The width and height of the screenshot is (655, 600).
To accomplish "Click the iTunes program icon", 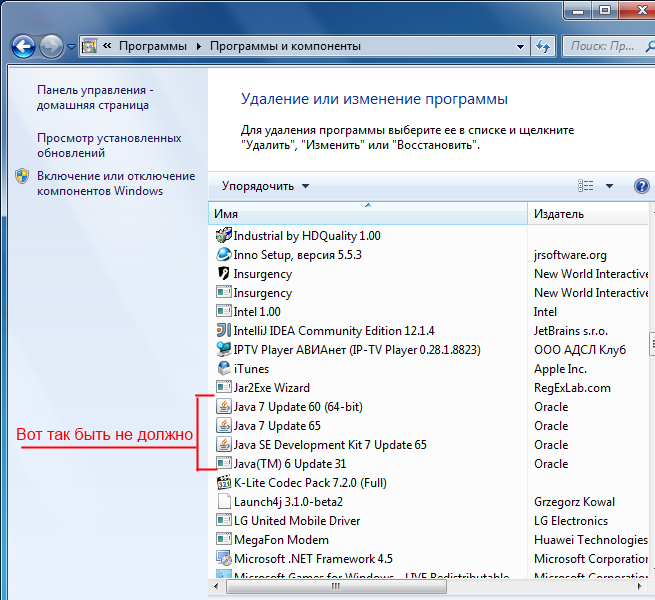I will 224,369.
